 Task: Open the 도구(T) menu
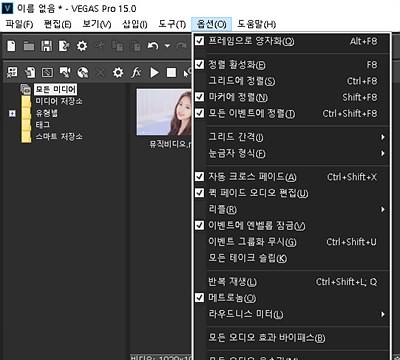(x=172, y=24)
